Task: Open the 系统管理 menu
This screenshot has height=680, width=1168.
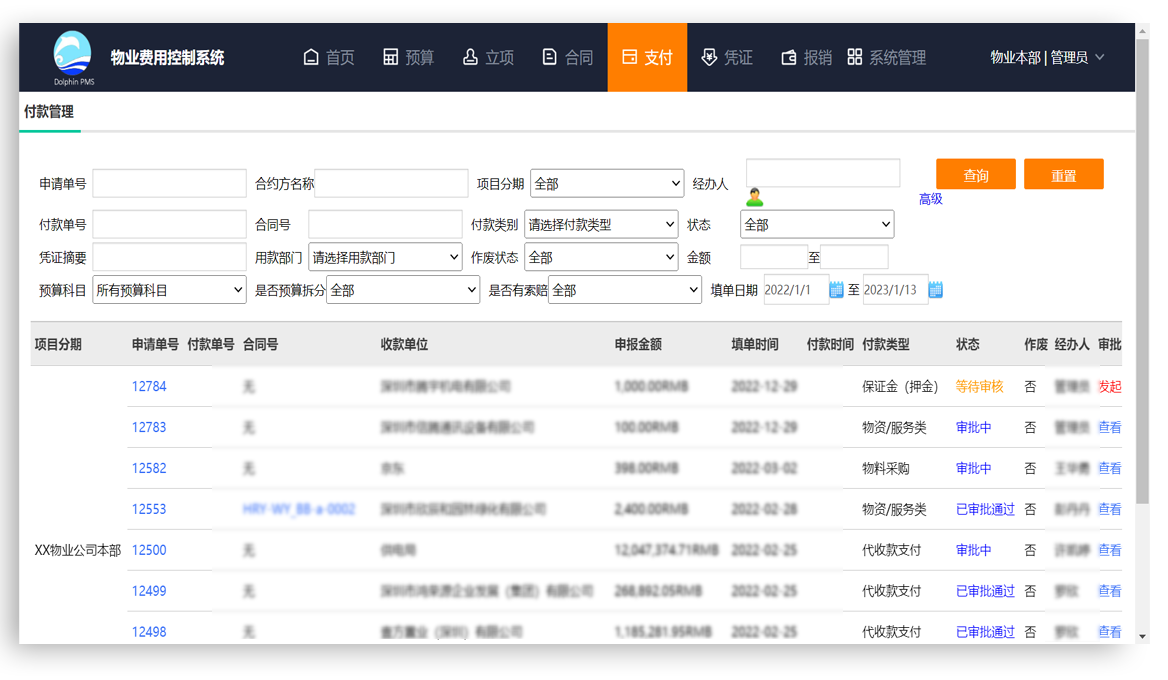Action: [x=887, y=58]
